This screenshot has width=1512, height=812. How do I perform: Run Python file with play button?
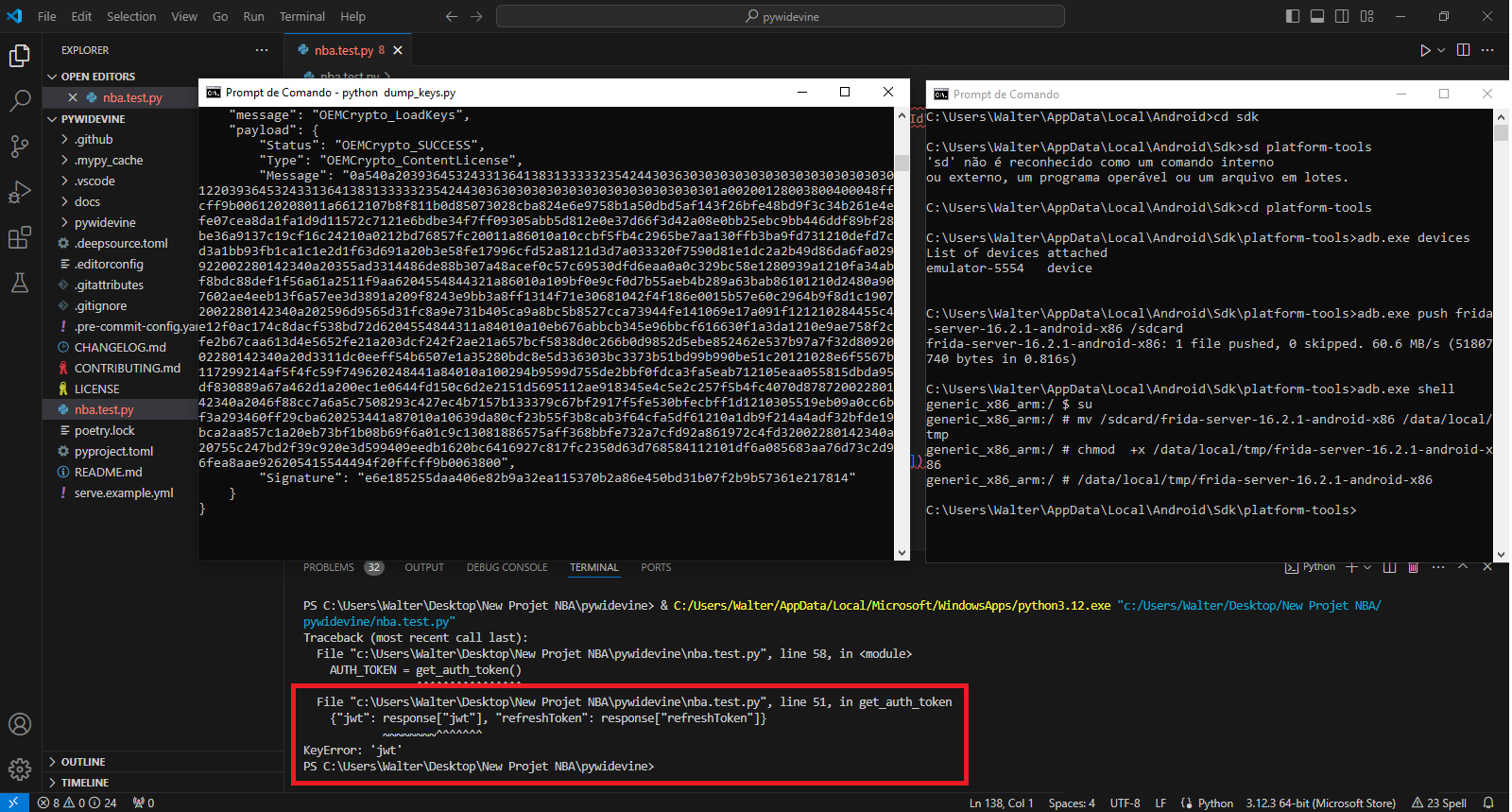[1425, 50]
